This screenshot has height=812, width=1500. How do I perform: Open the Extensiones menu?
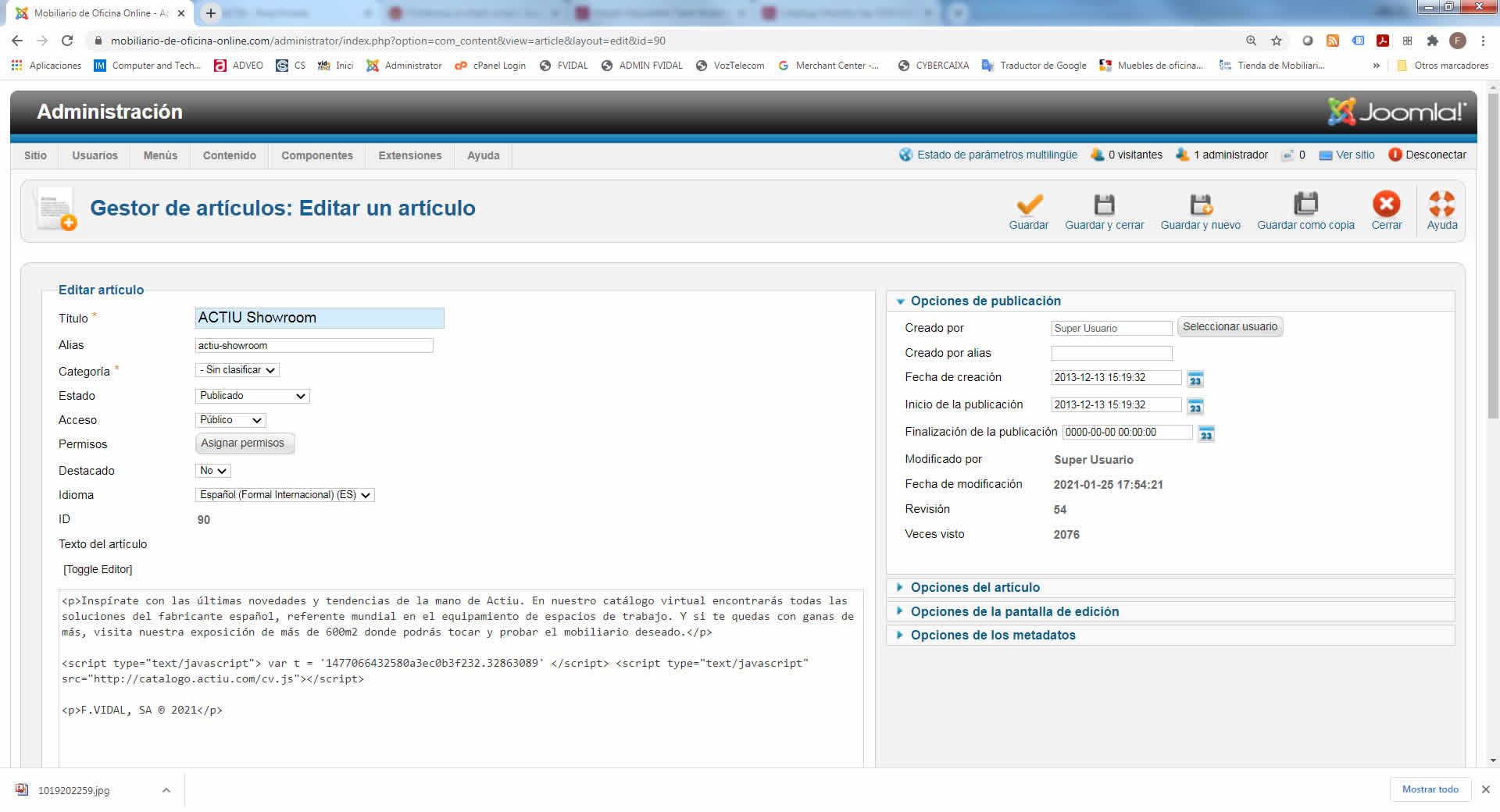click(x=409, y=155)
